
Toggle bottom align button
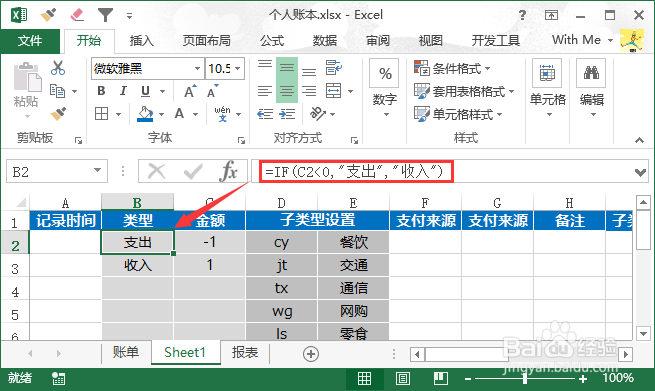click(309, 72)
